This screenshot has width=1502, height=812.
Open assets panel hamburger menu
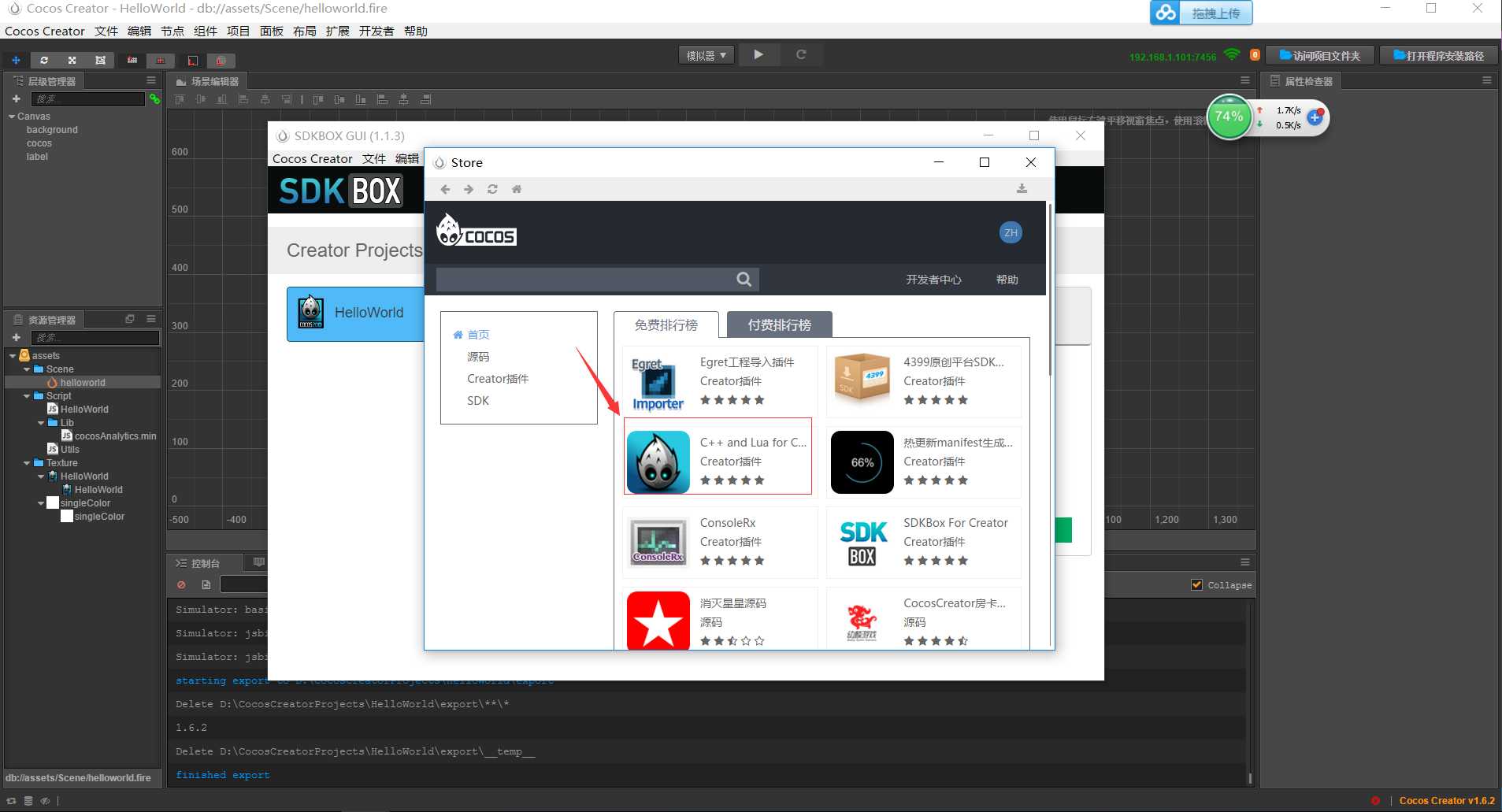[151, 319]
